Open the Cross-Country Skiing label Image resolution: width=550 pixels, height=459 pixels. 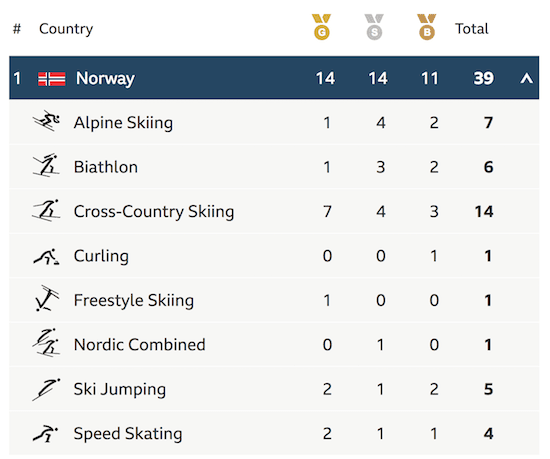[x=154, y=212]
